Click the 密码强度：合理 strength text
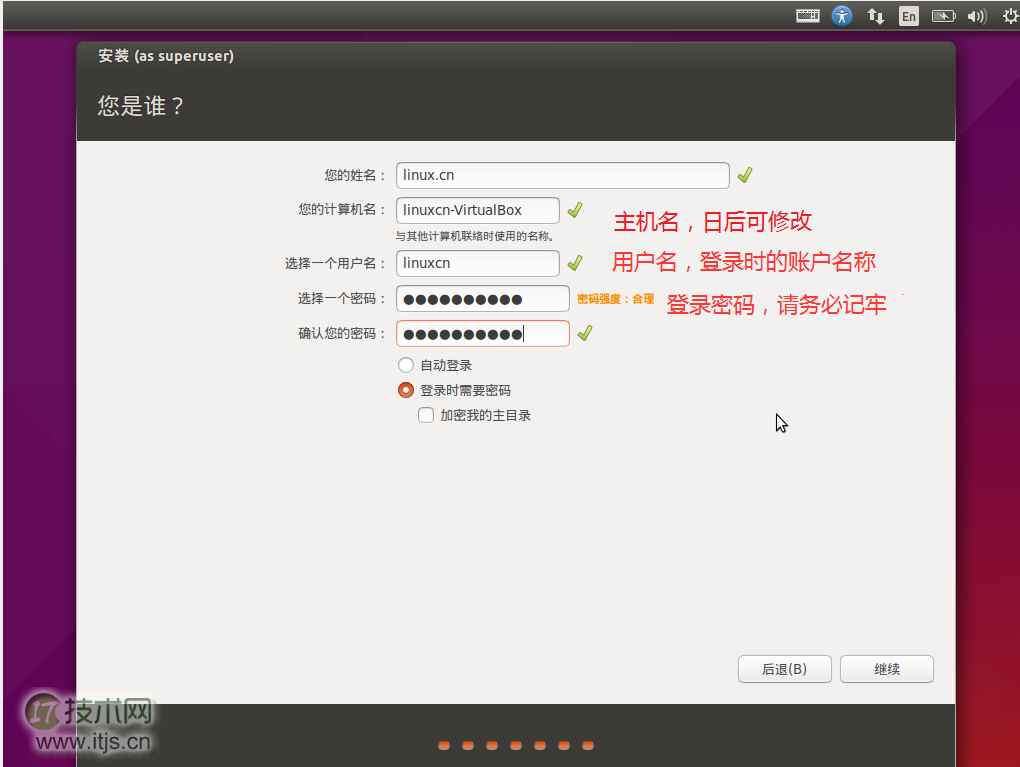Screen dimensions: 1020x767 615,299
